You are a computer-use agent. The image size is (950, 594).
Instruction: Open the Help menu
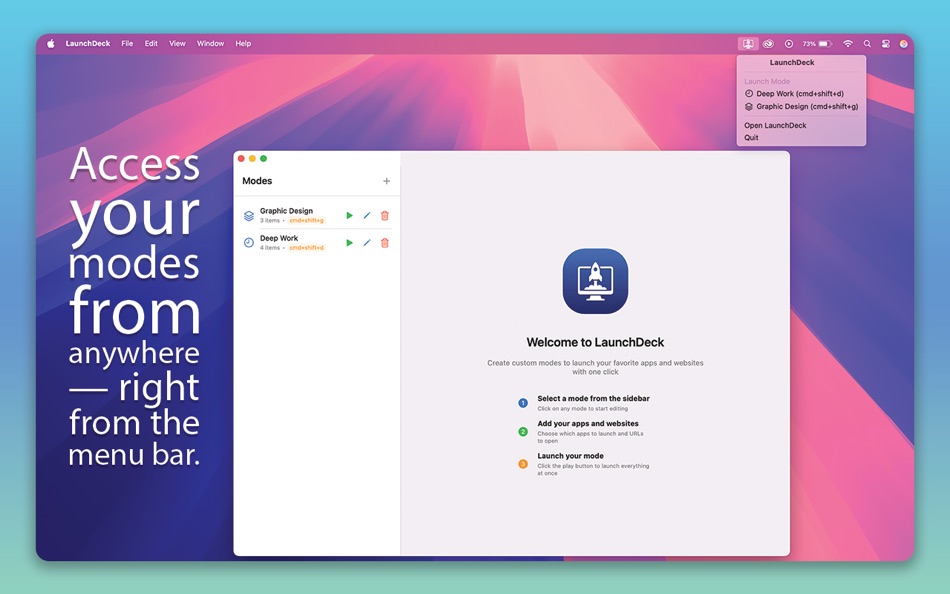click(x=243, y=44)
